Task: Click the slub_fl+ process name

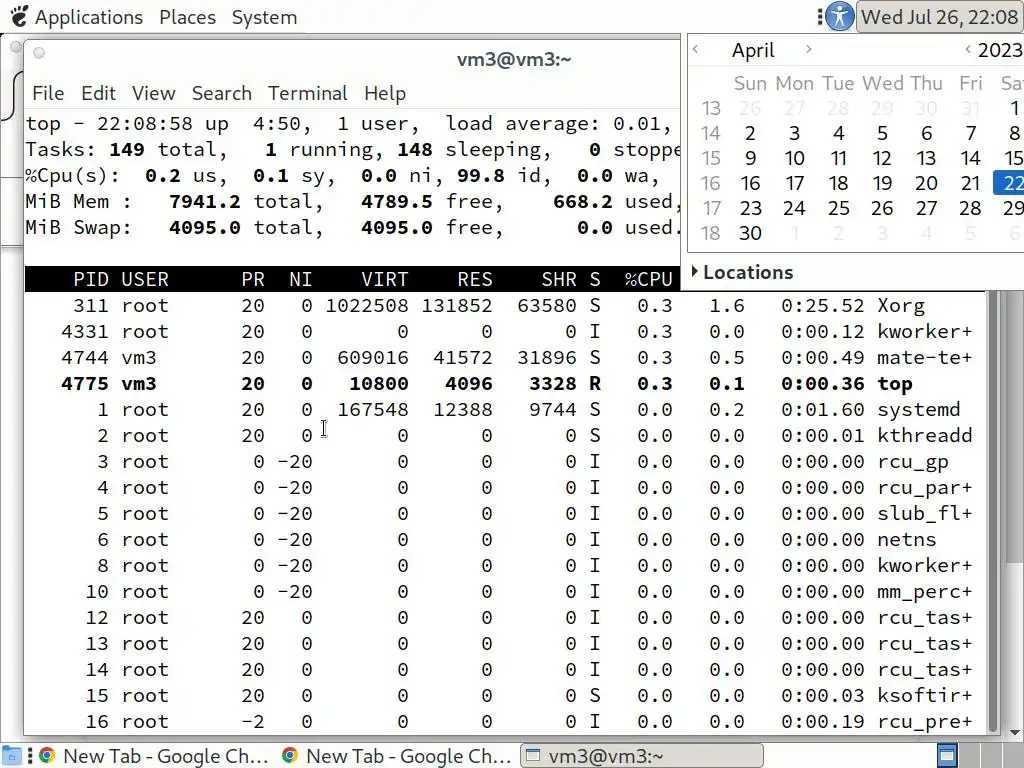Action: coord(925,513)
